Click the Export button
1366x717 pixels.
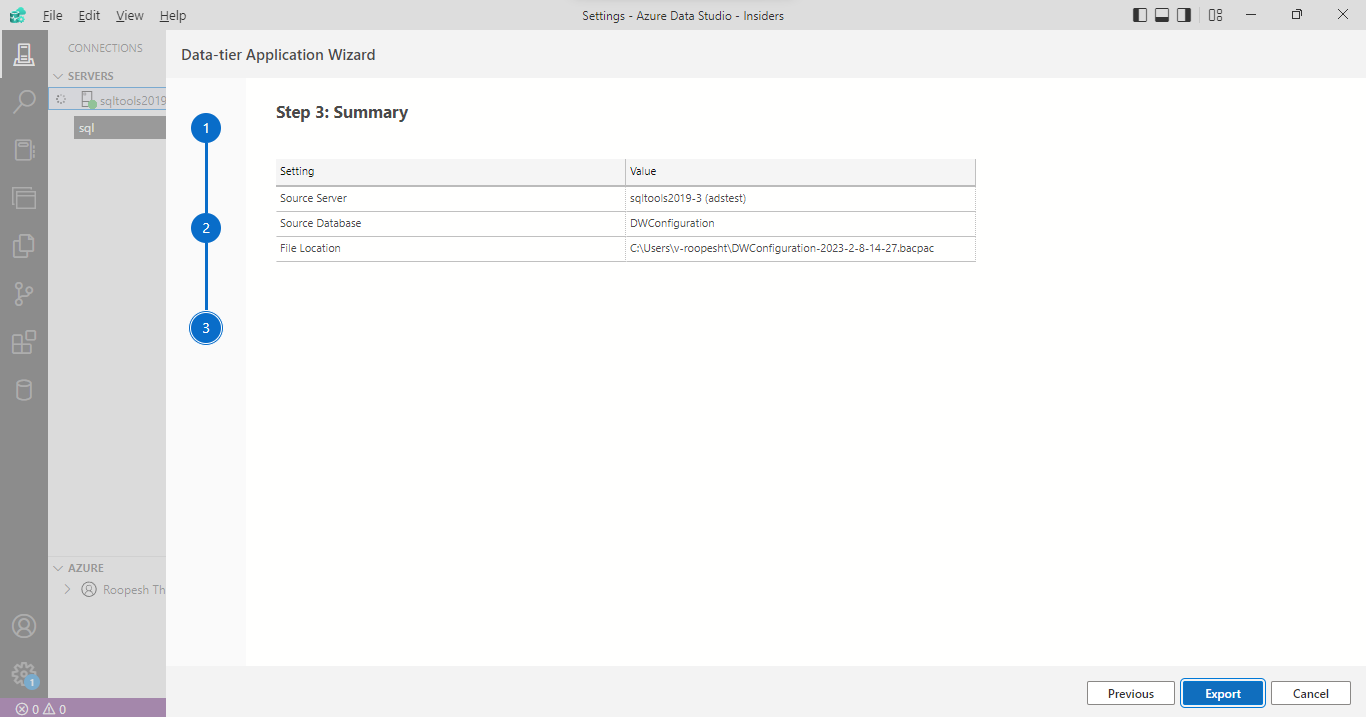pos(1222,692)
